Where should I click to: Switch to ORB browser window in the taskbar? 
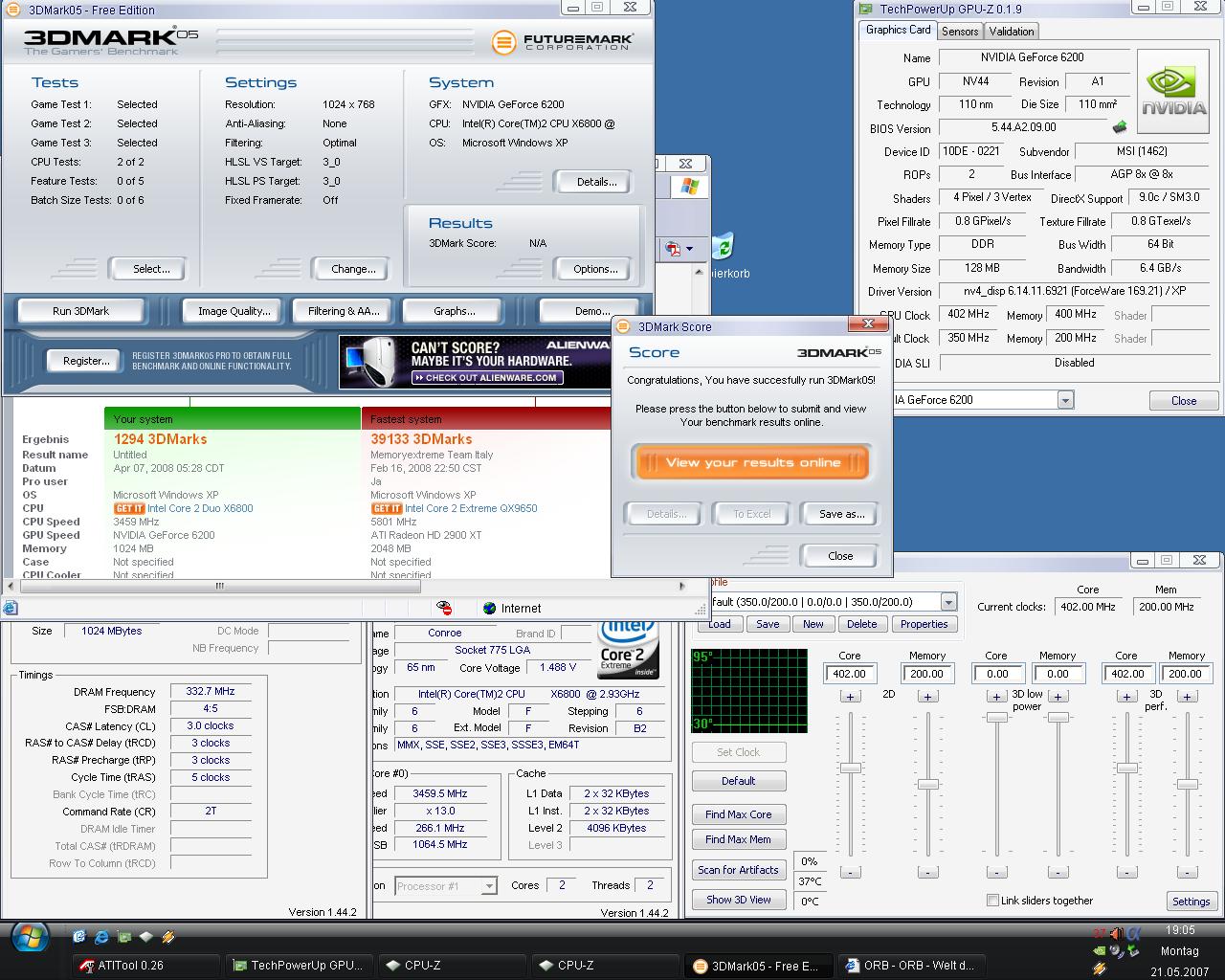click(911, 966)
